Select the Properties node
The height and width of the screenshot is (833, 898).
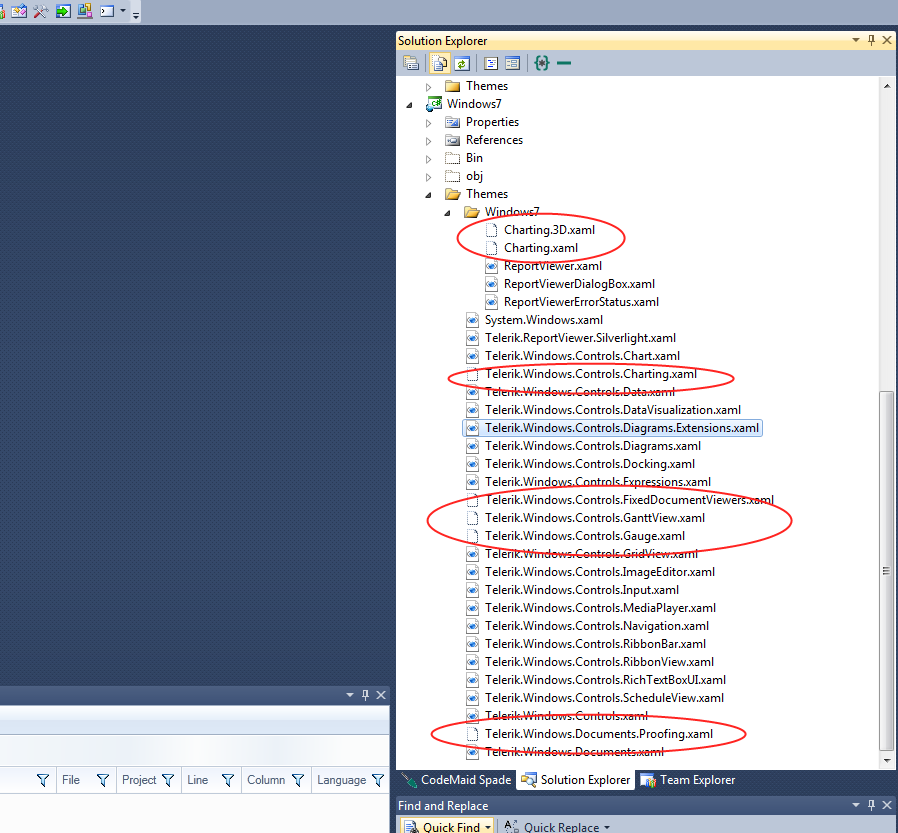492,122
